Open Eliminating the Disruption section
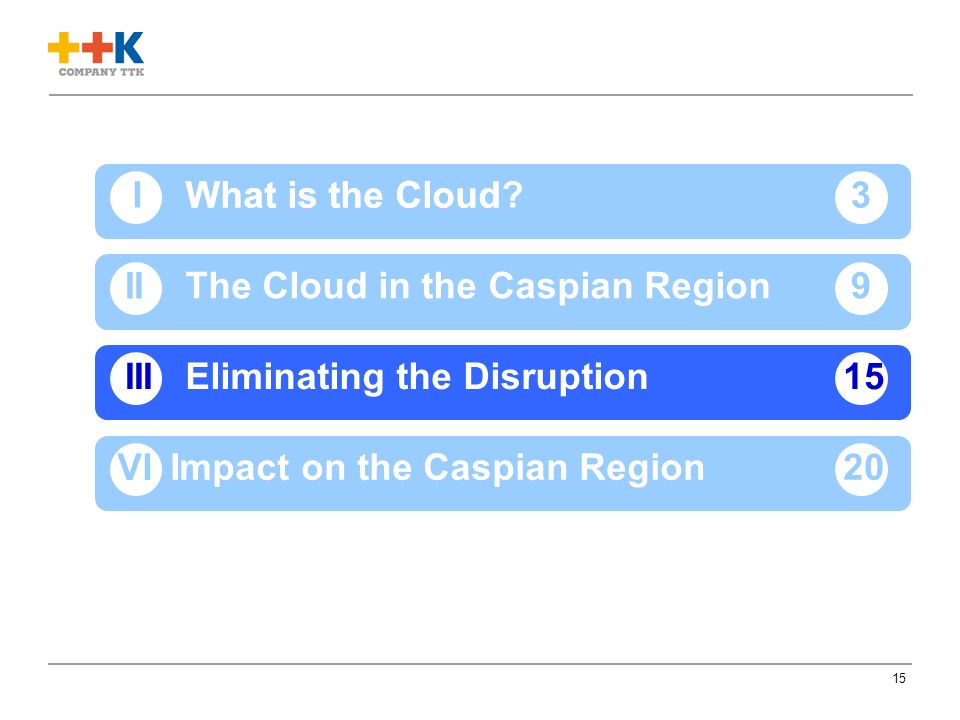 (416, 377)
